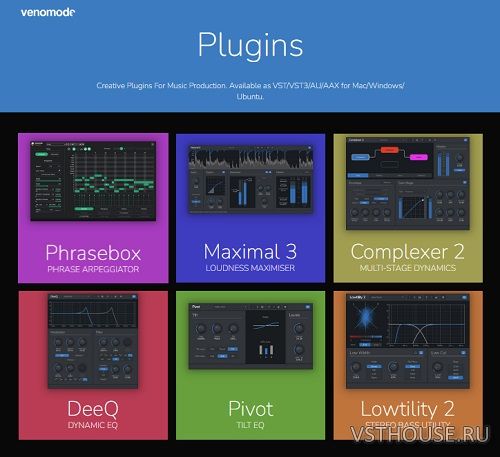Click the TILT EQ subtitle
The height and width of the screenshot is (457, 500).
250,425
